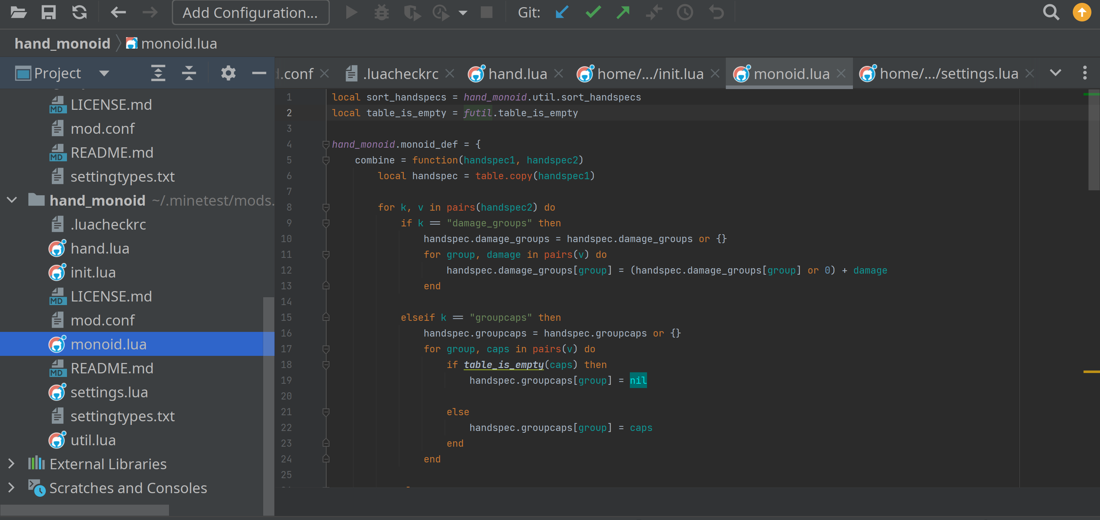The width and height of the screenshot is (1100, 520).
Task: Switch to the home/.../init.lua tab
Action: [x=649, y=74]
